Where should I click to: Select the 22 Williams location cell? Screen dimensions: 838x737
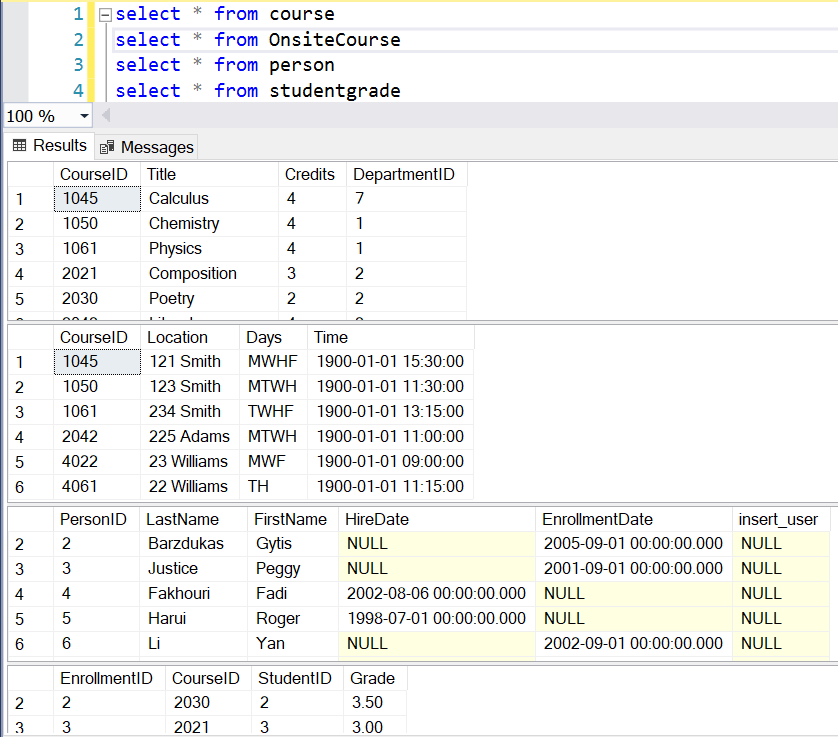coord(190,486)
